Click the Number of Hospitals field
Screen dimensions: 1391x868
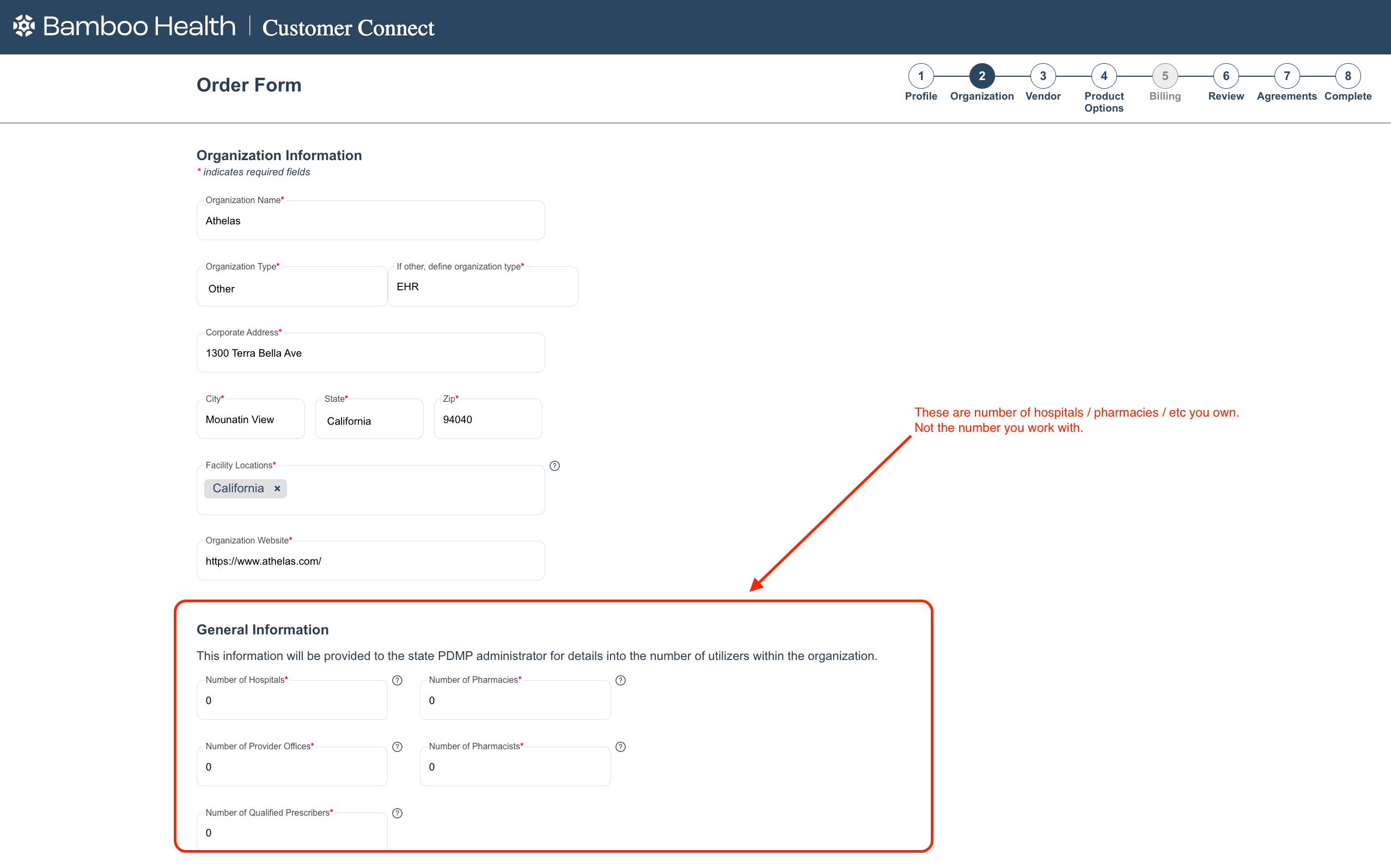[x=291, y=700]
